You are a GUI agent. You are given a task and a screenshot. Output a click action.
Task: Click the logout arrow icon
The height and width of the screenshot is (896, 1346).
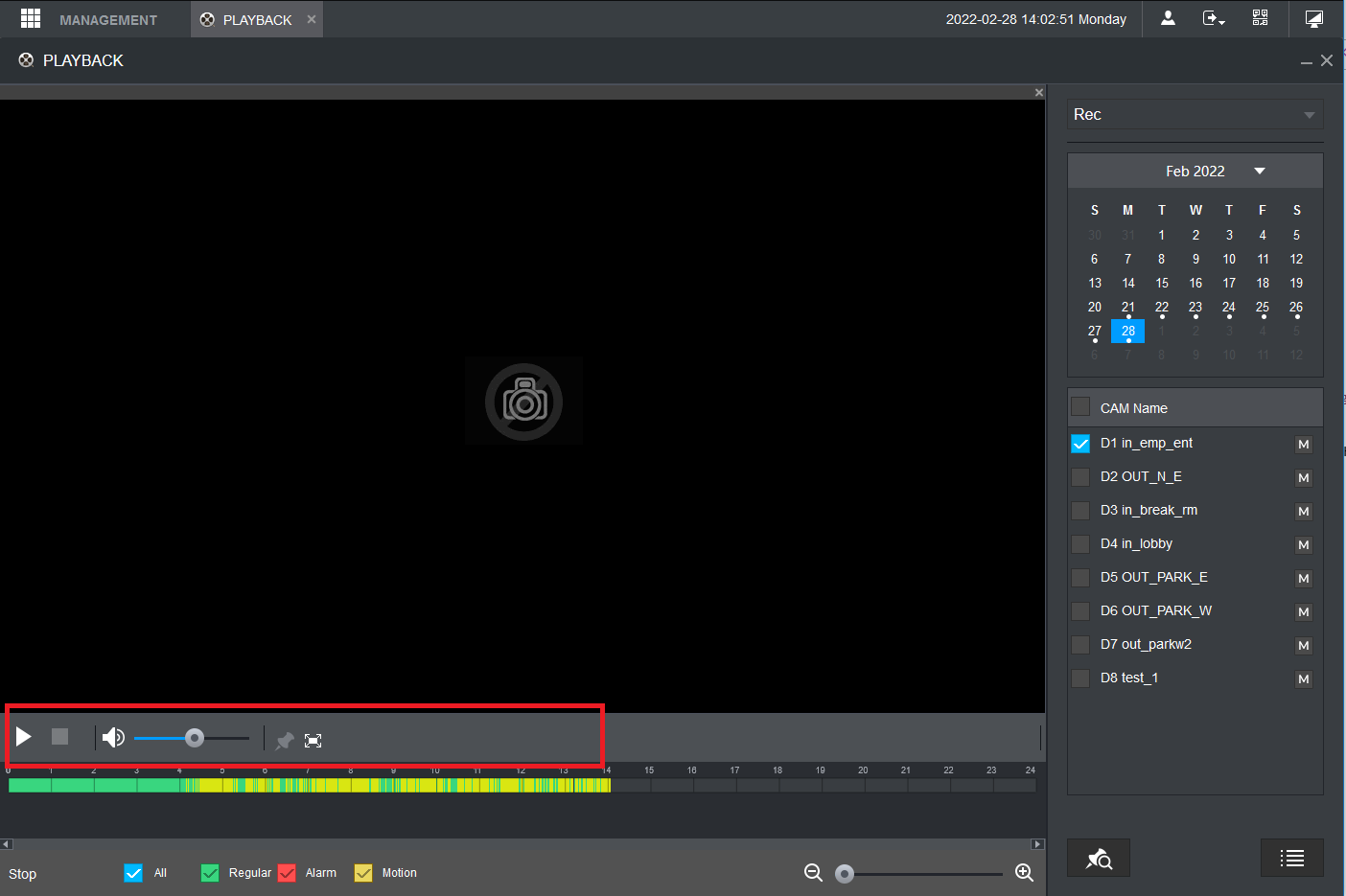coord(1214,18)
